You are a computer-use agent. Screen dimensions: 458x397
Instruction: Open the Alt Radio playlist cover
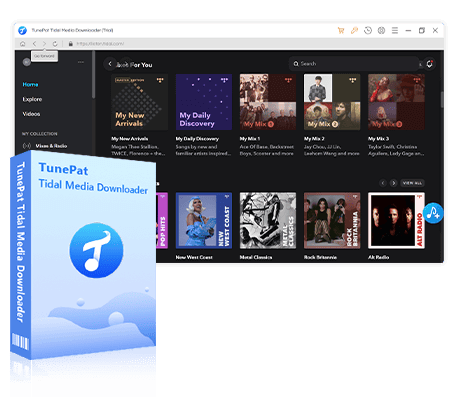pos(396,220)
